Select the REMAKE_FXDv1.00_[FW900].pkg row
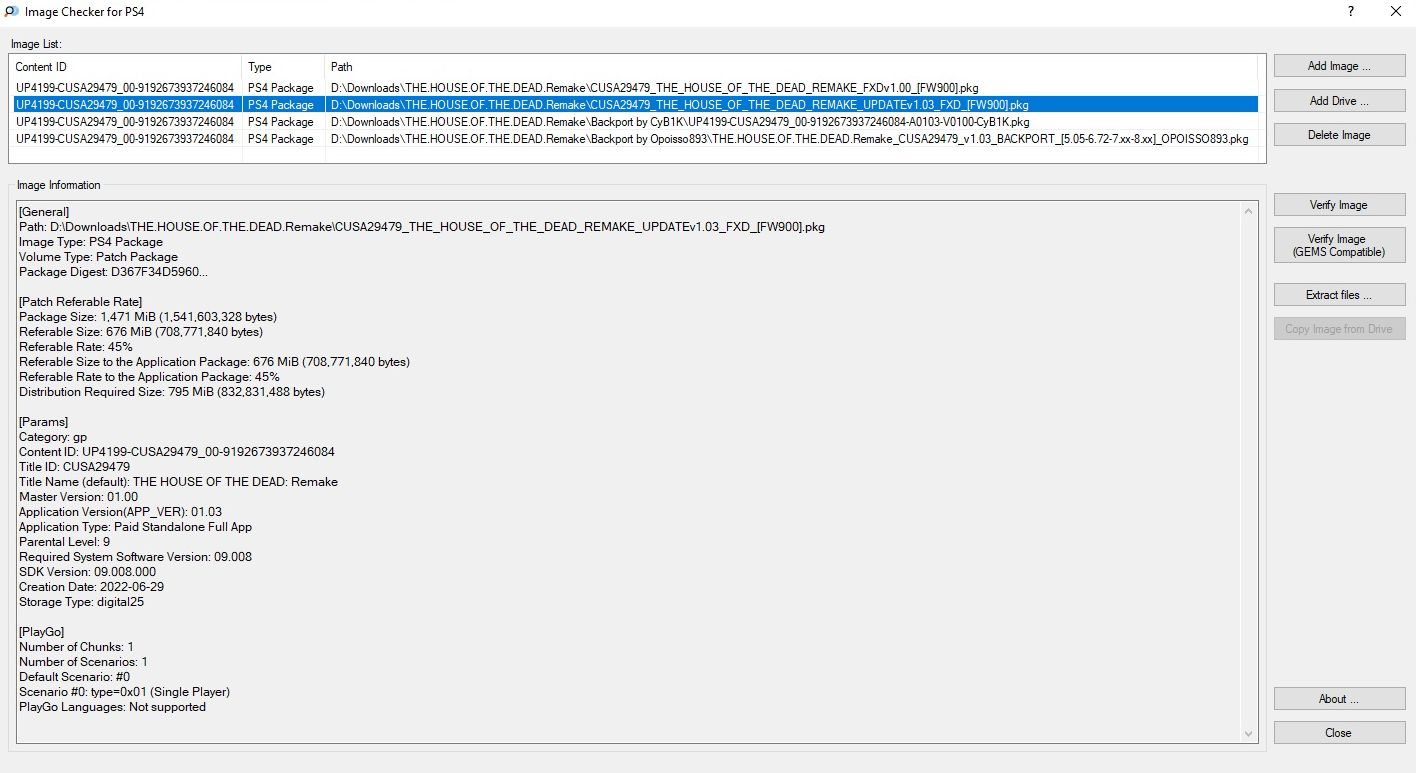The height and width of the screenshot is (773, 1416). pyautogui.click(x=633, y=88)
